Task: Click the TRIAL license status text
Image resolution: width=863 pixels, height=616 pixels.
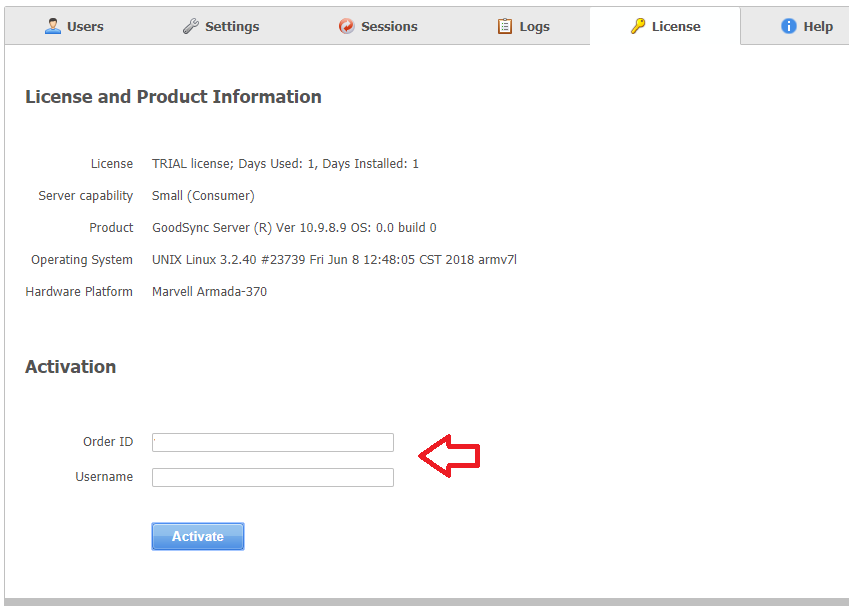Action: 285,164
